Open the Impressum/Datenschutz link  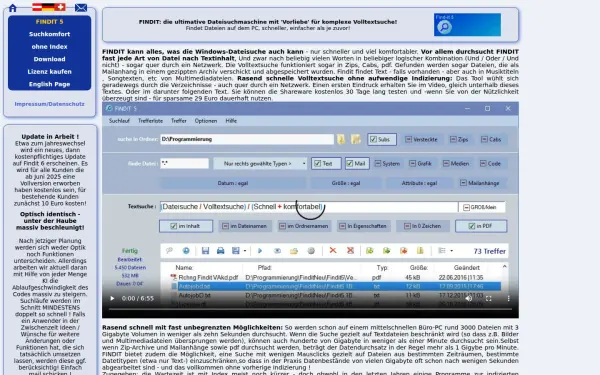49,104
